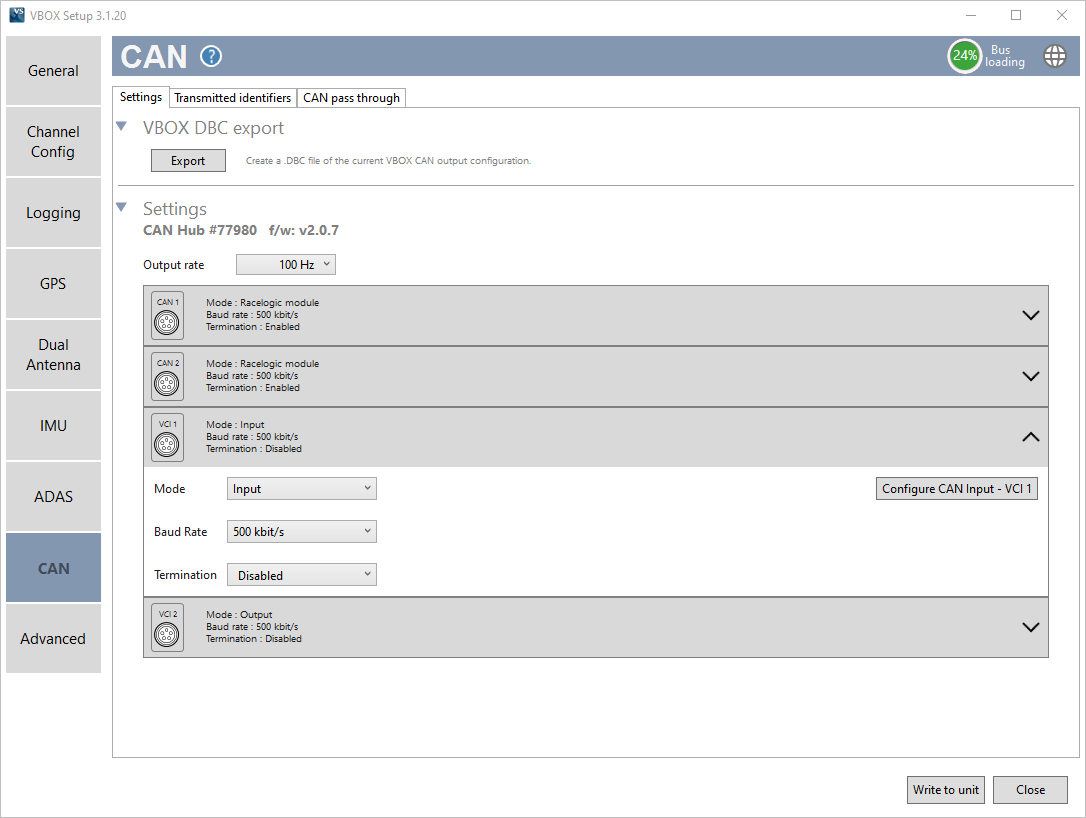Viewport: 1086px width, 818px height.
Task: Click the VCI 2 Mode : Output text
Action: pyautogui.click(x=239, y=614)
